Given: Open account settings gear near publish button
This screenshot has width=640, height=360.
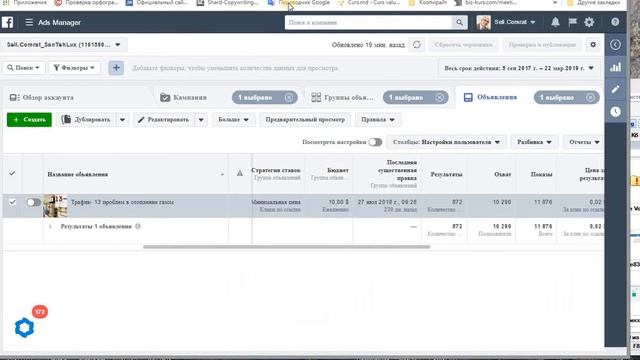Looking at the screenshot, I should pos(593,44).
